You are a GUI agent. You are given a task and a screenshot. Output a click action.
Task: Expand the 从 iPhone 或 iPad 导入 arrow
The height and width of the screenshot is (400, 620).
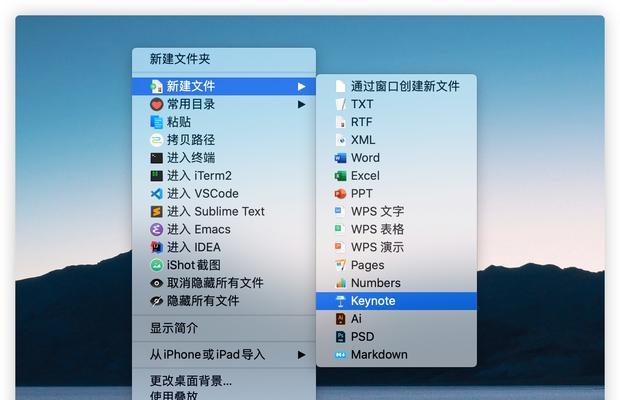click(302, 355)
